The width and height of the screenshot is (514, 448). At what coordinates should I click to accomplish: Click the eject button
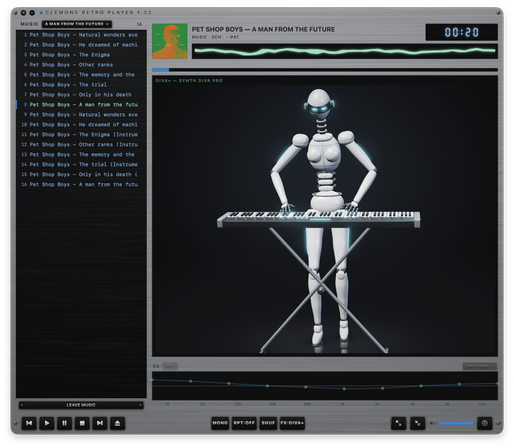coord(117,423)
